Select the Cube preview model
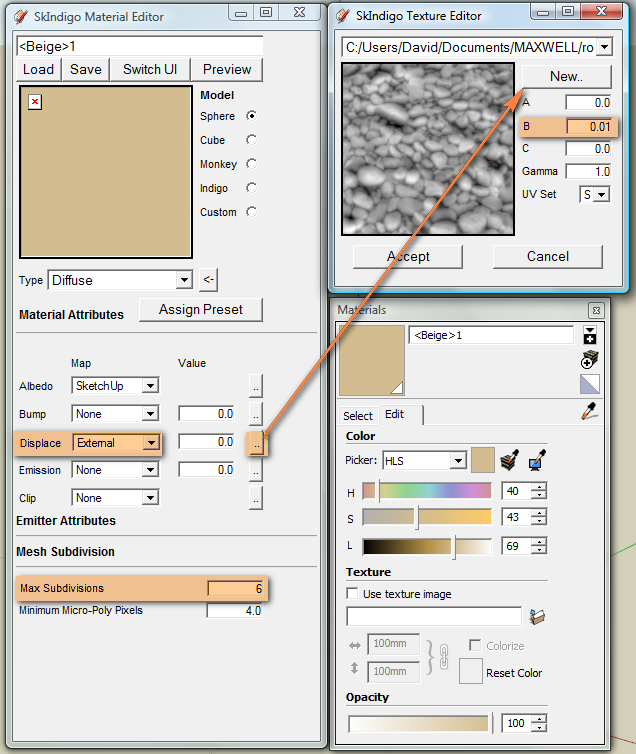Screen dimensions: 636x754 251,140
